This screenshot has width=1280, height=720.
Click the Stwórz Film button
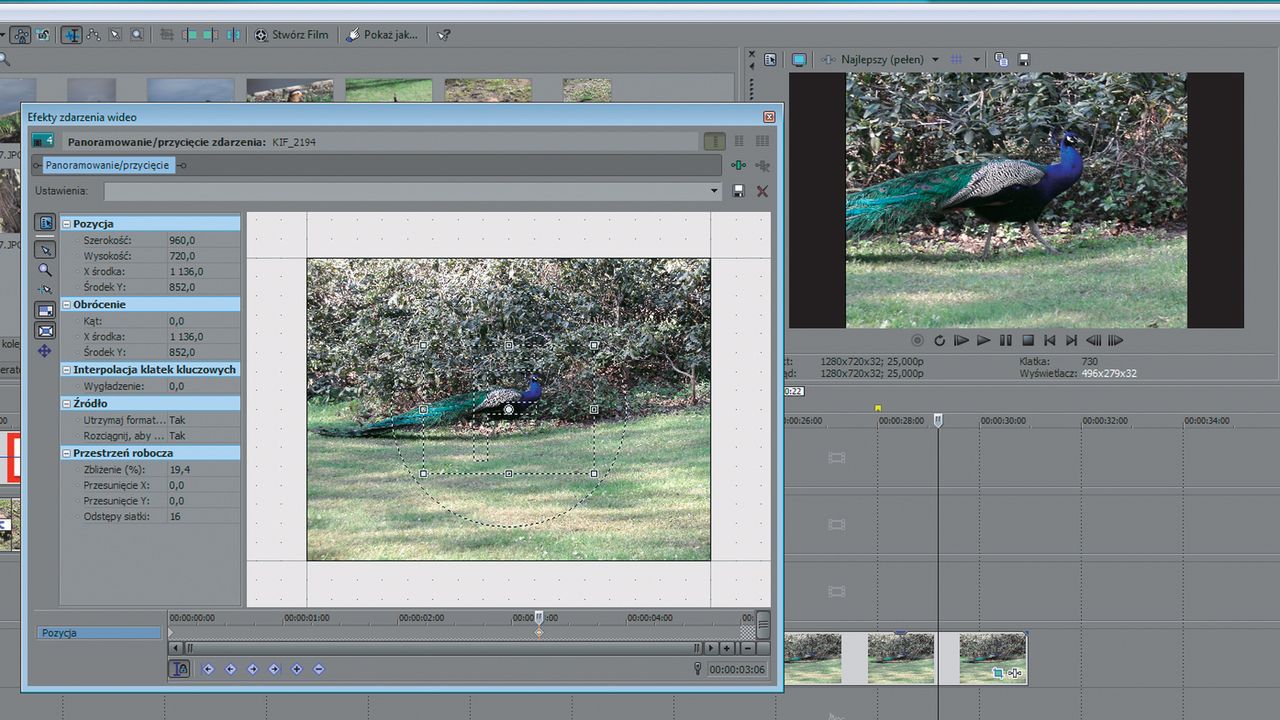(292, 34)
